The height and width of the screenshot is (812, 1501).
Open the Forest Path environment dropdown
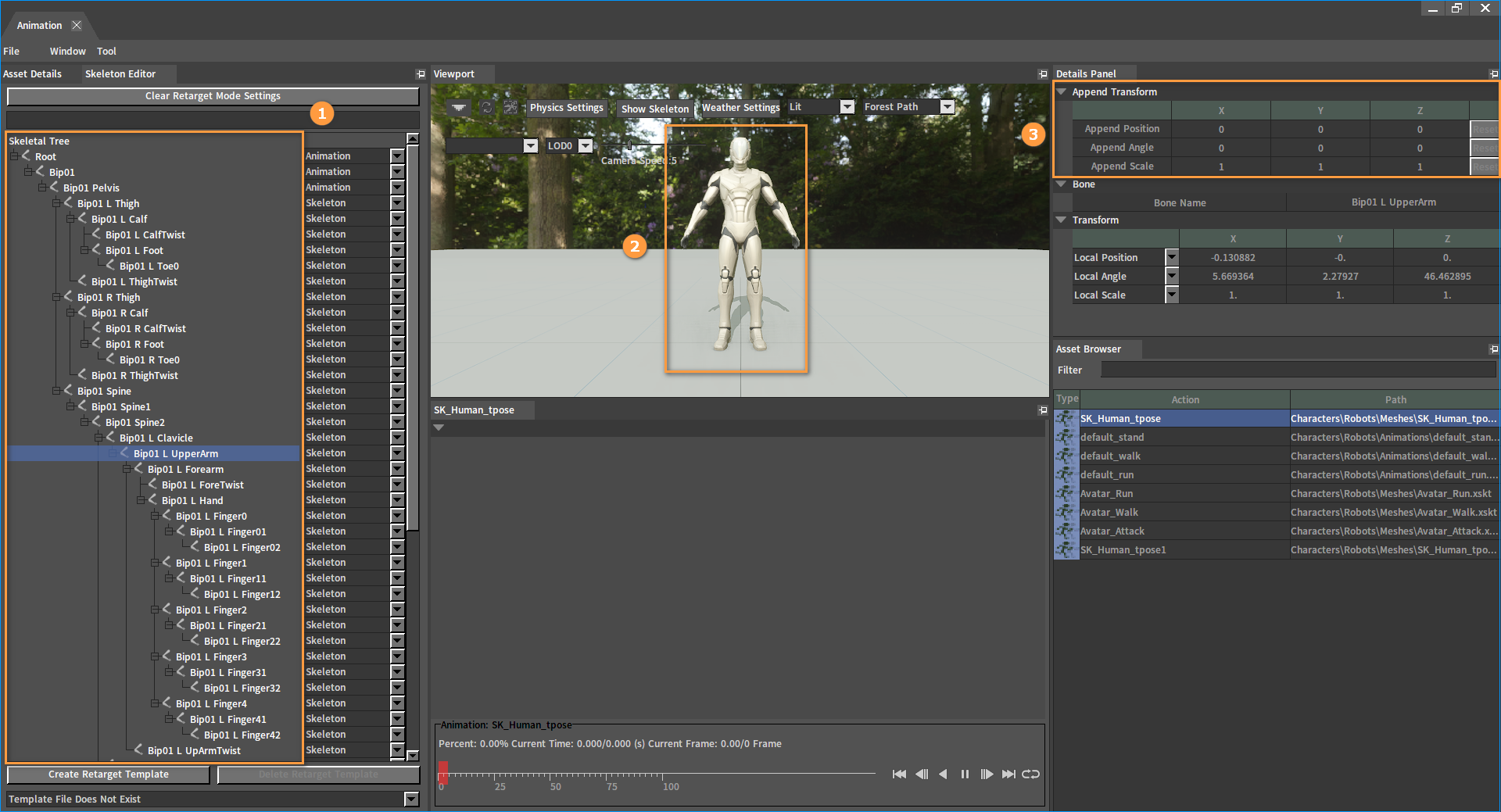947,107
